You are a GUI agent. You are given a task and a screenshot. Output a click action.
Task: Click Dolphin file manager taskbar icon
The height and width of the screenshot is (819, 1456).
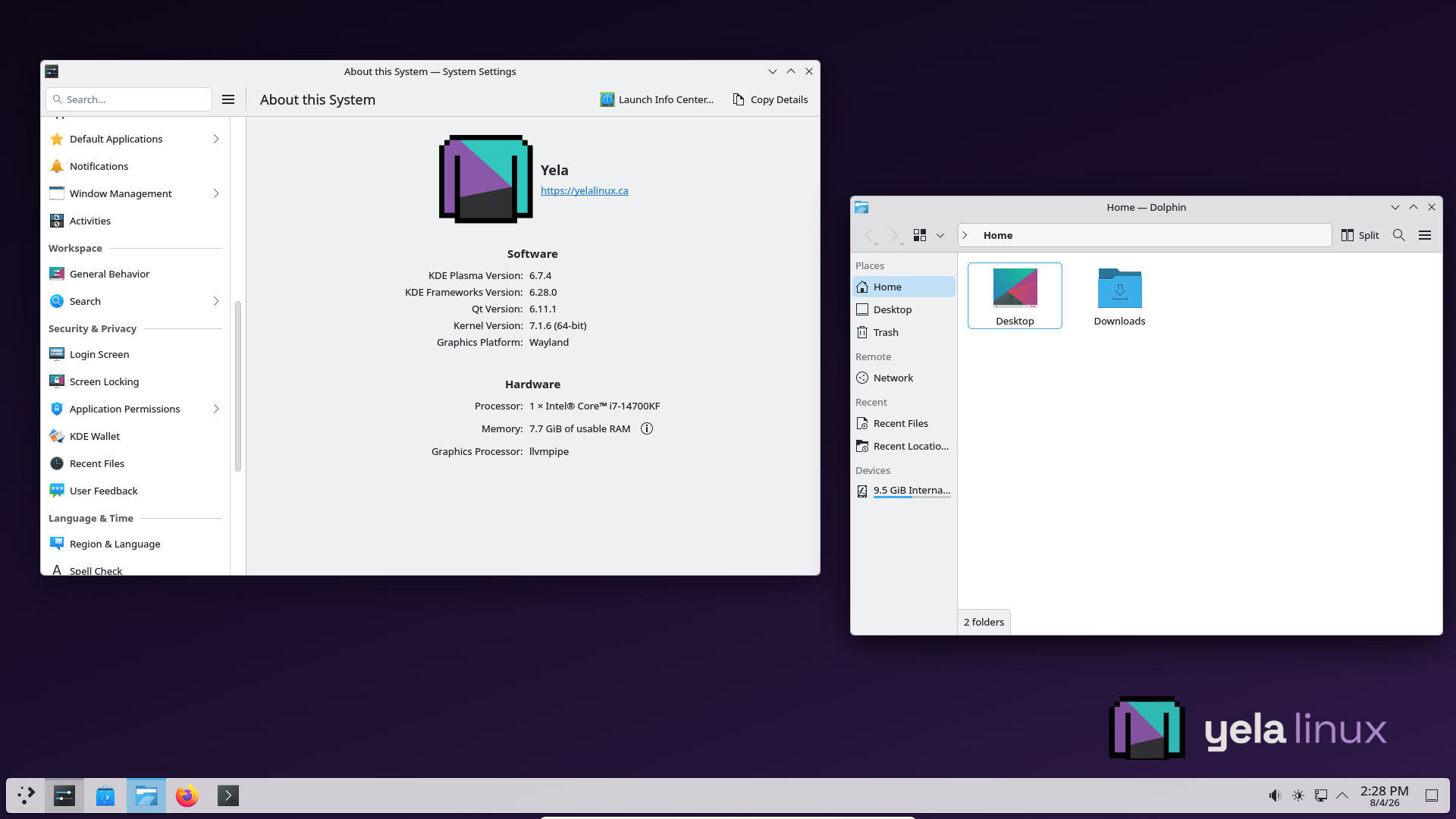tap(146, 795)
